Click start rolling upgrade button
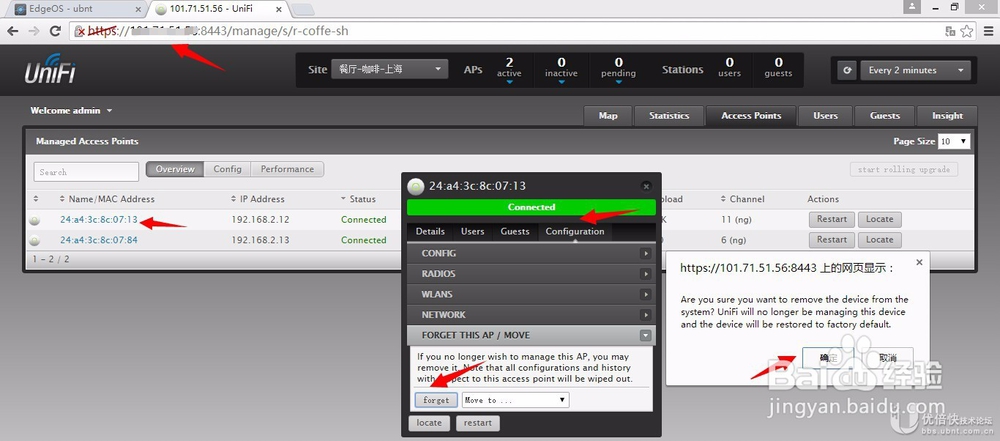 click(x=904, y=169)
